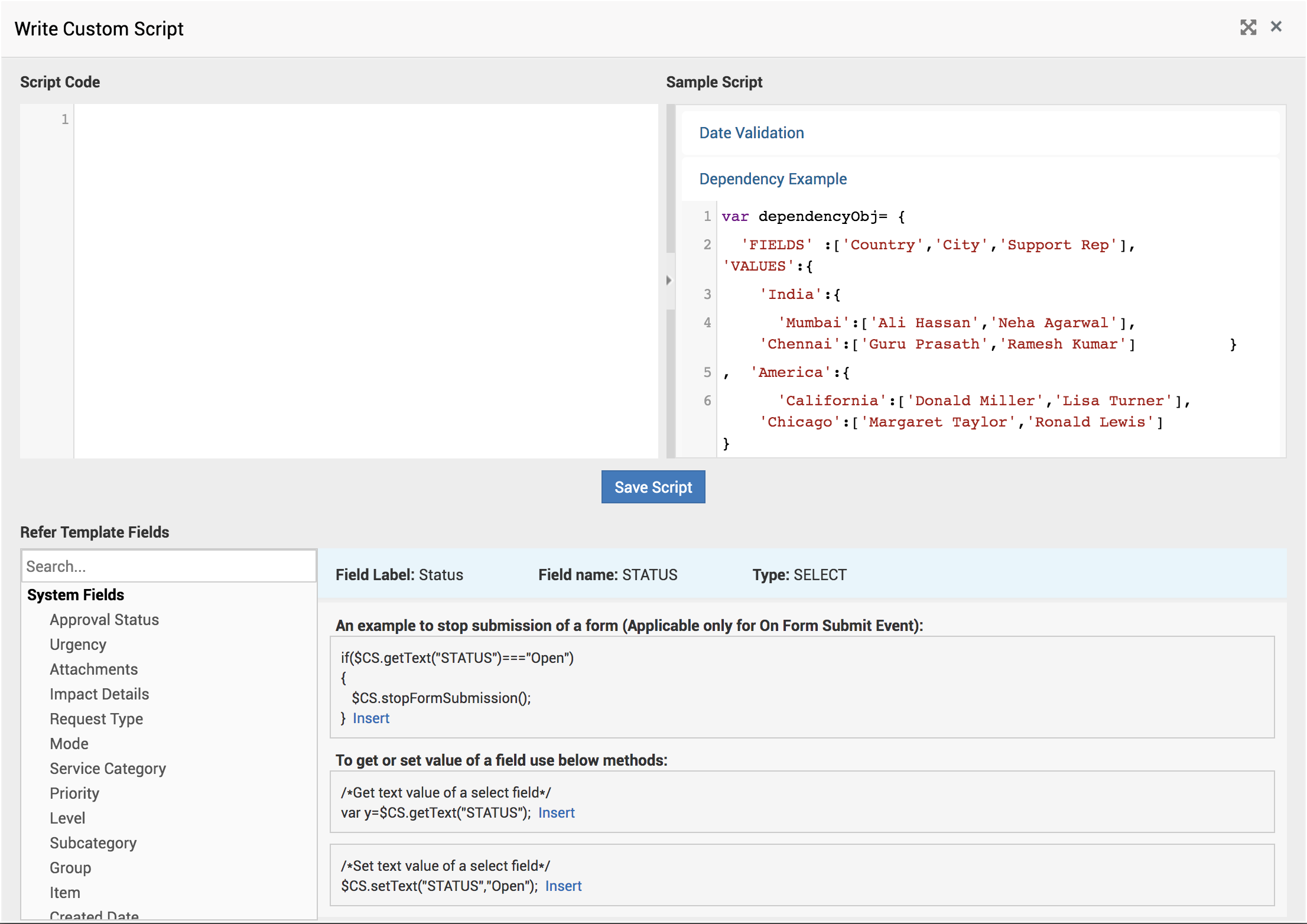Expand the dialog to full screen
This screenshot has width=1307, height=924.
click(x=1248, y=27)
